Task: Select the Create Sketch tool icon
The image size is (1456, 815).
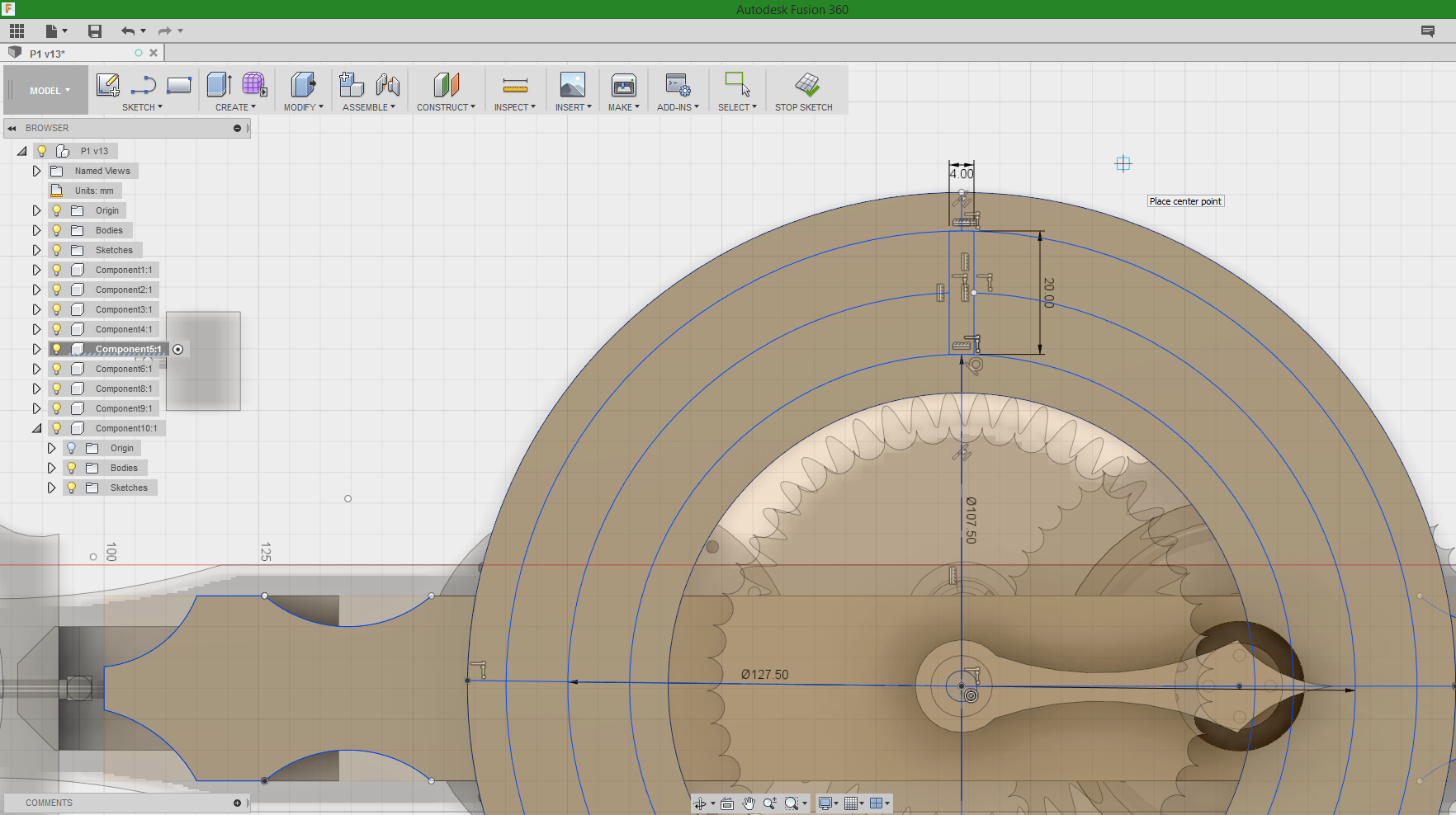Action: tap(108, 85)
